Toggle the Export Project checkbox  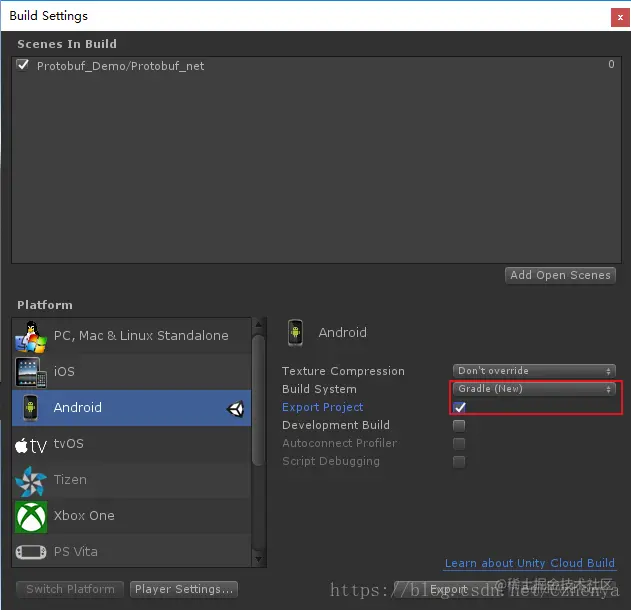coord(459,407)
